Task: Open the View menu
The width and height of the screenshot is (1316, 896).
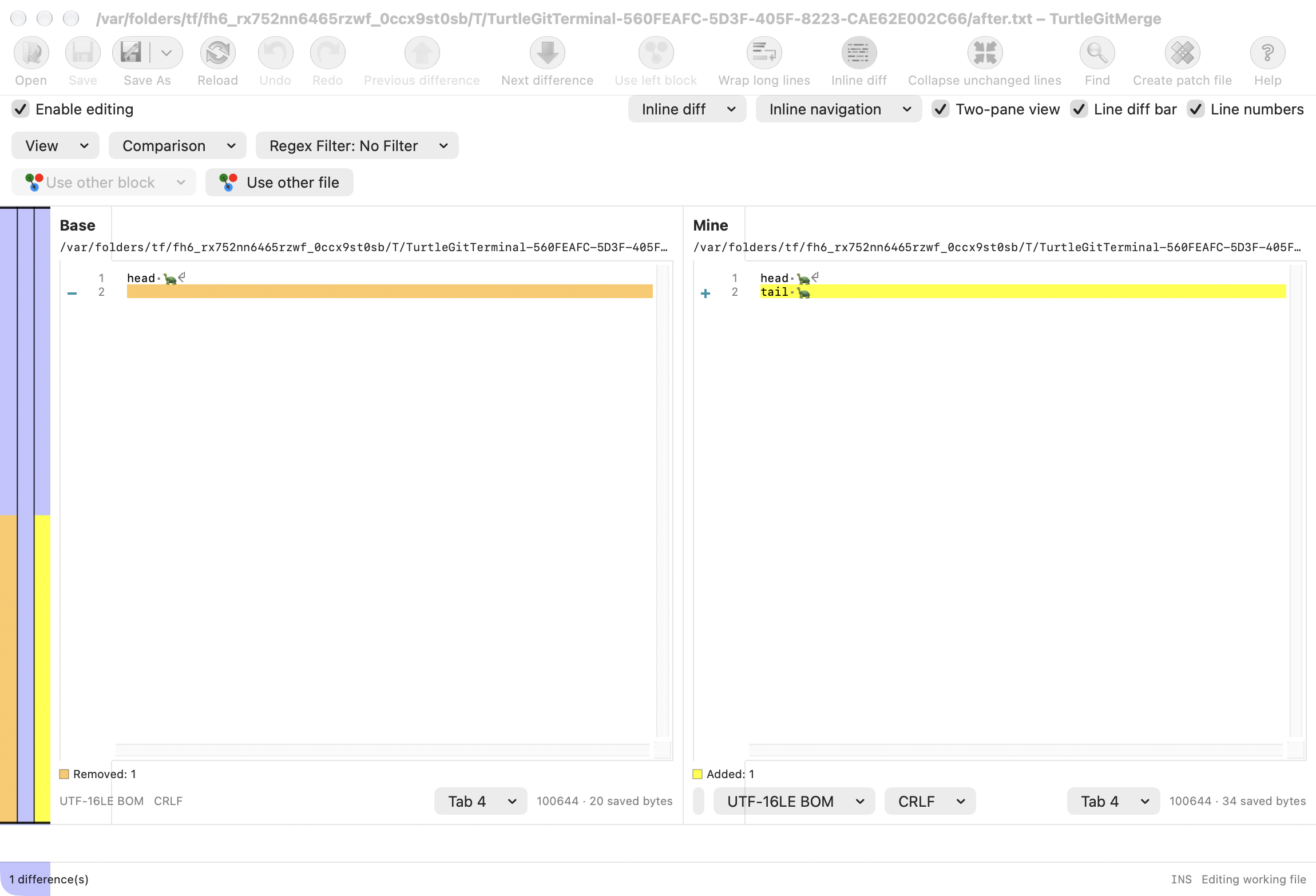Action: pyautogui.click(x=56, y=146)
